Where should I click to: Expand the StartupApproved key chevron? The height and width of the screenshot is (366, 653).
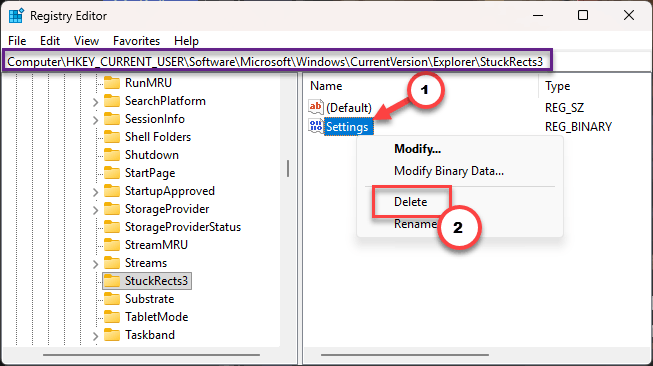95,192
